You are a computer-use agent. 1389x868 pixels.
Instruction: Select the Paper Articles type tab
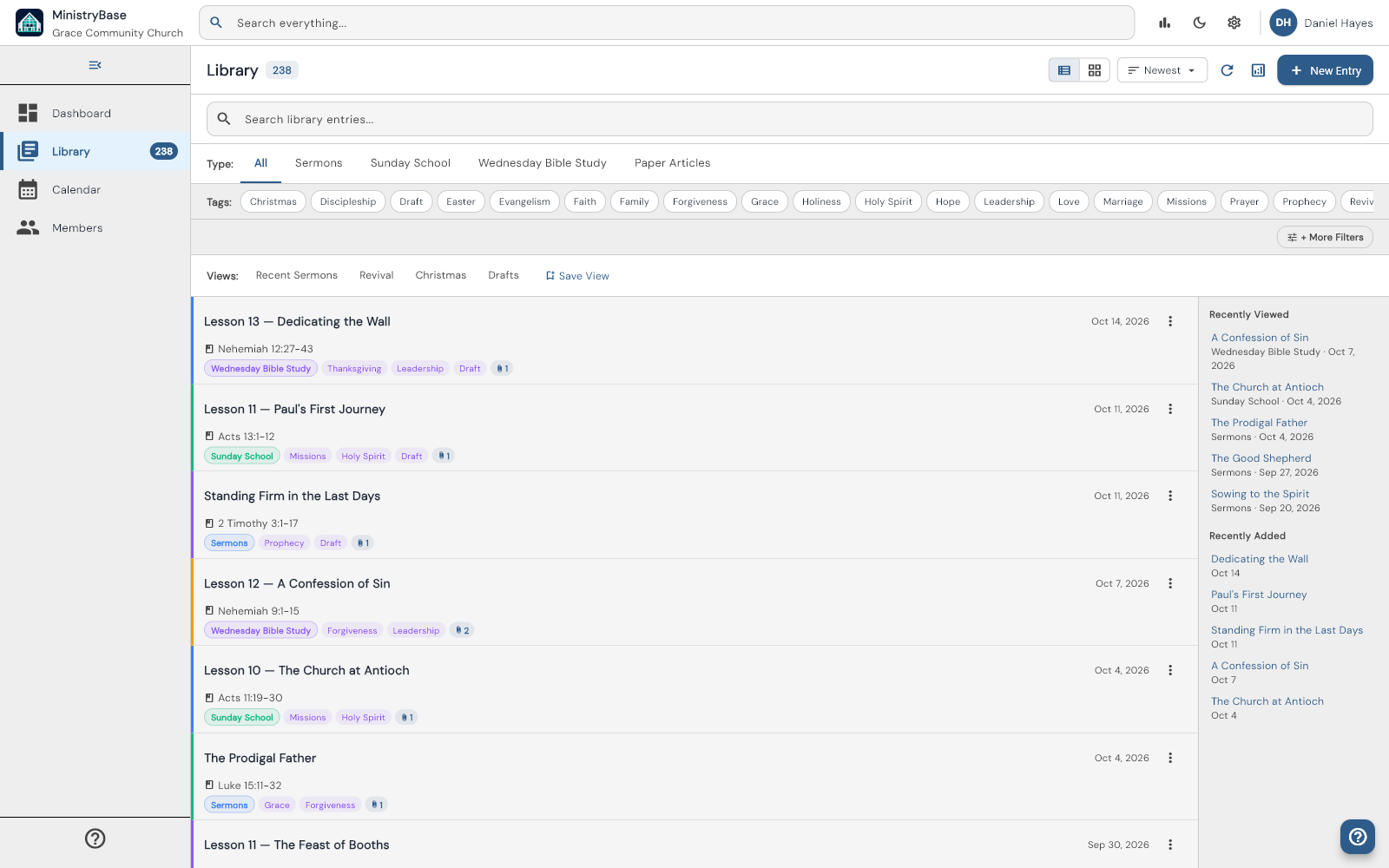click(673, 163)
